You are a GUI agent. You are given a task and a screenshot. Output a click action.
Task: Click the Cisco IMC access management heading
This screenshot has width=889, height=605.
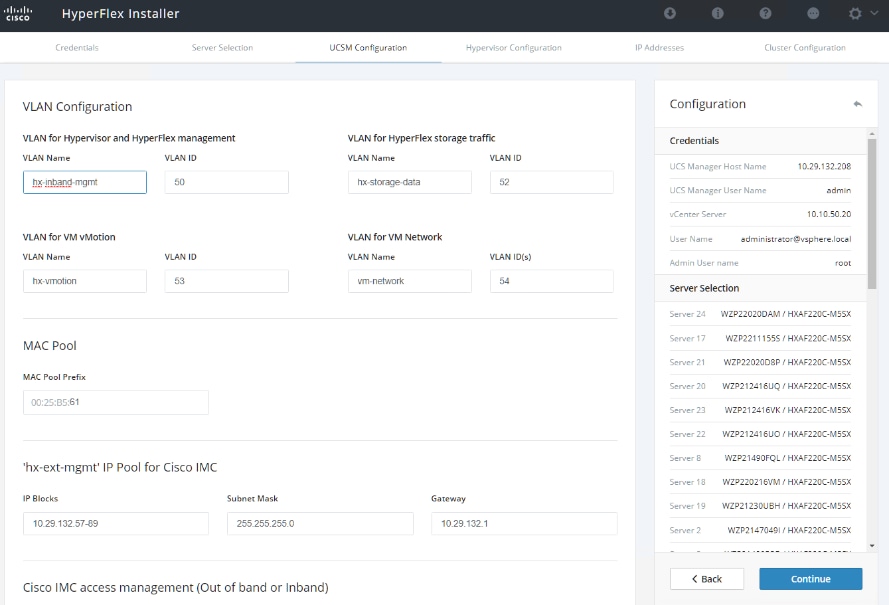(175, 587)
